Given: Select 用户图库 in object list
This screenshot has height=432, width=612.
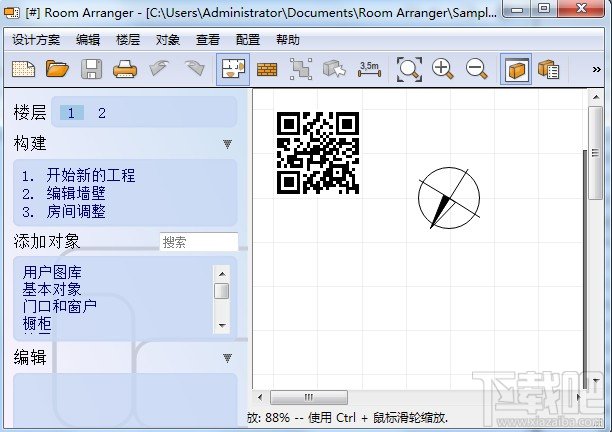Looking at the screenshot, I should 52,272.
